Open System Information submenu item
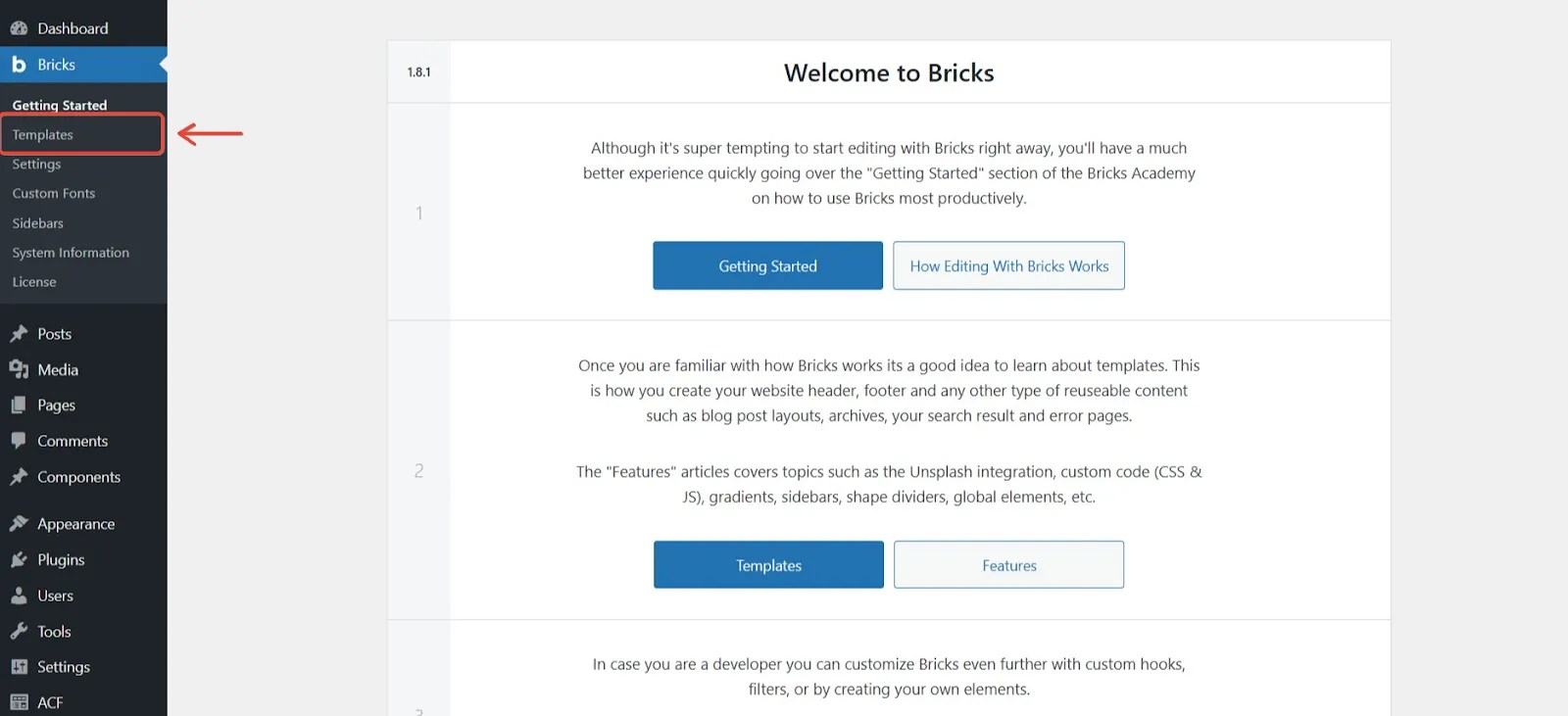This screenshot has width=1568, height=716. pos(71,252)
